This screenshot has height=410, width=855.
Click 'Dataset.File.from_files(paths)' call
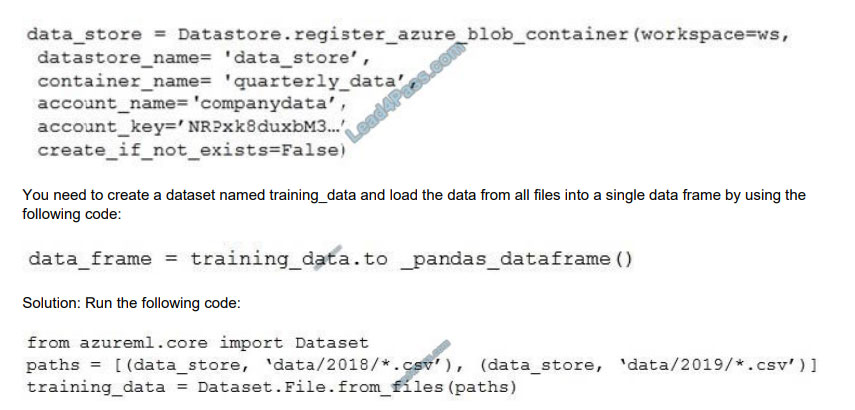(x=357, y=388)
